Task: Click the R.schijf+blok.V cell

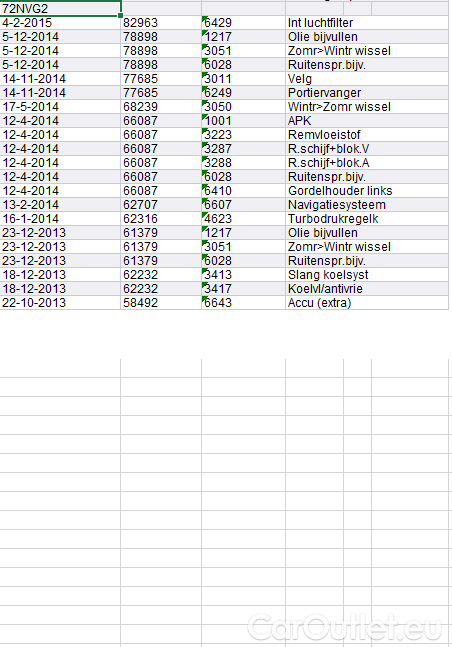Action: pos(367,149)
